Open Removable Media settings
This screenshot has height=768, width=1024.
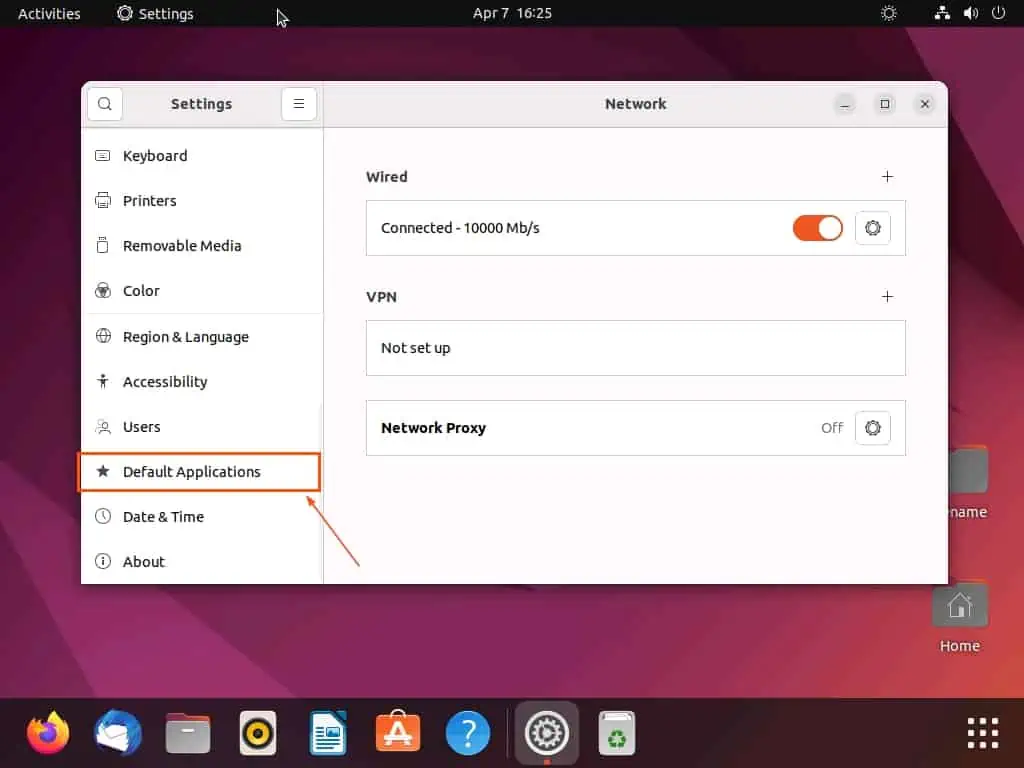pos(182,246)
